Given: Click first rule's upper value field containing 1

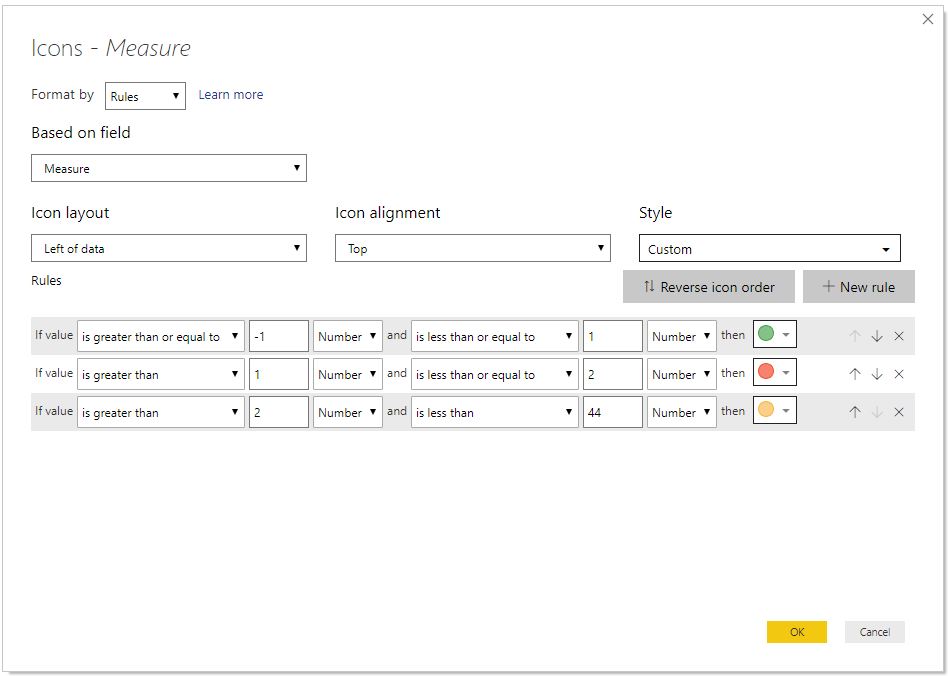Looking at the screenshot, I should 612,336.
